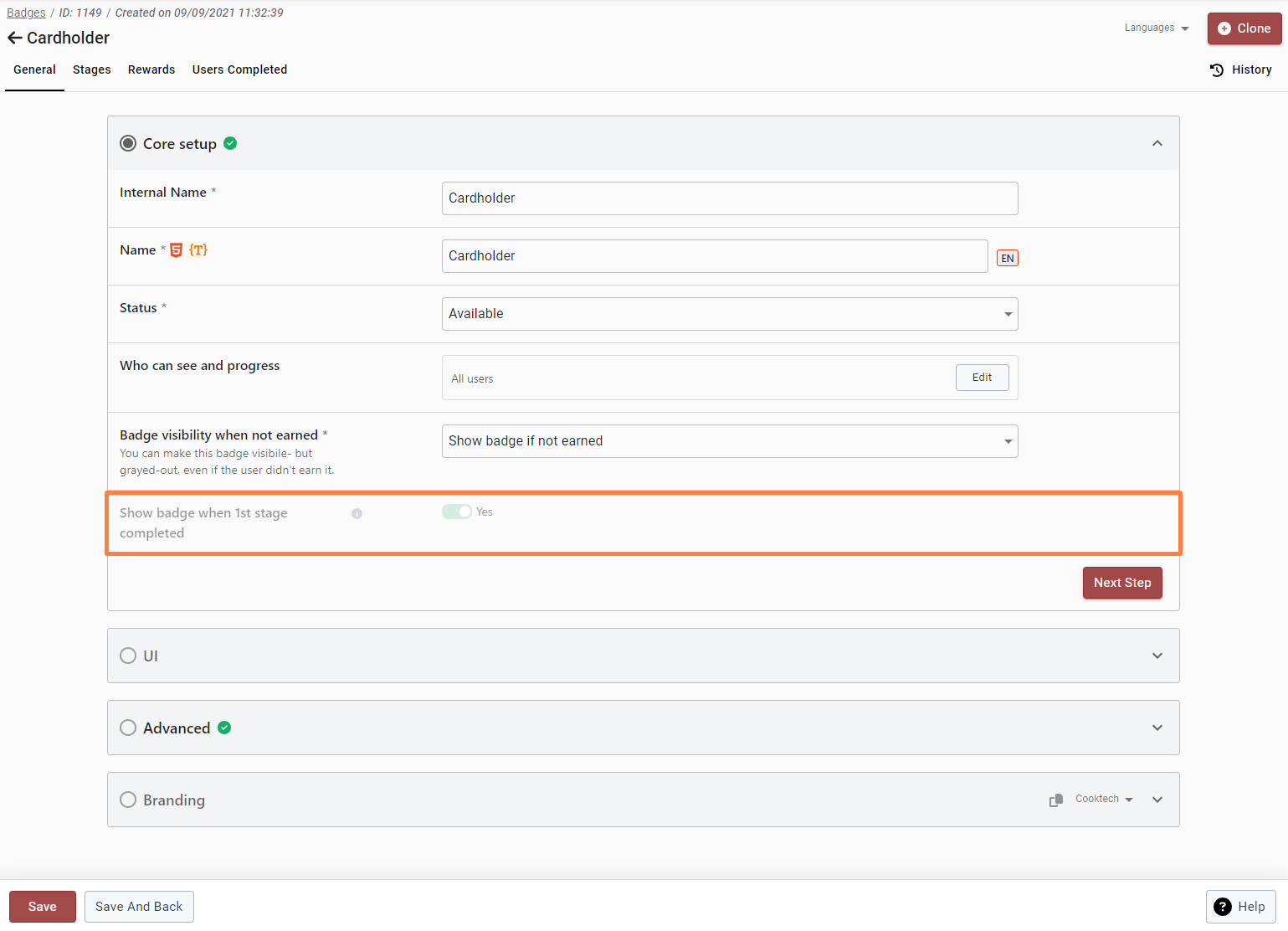Click the {T} template icon beside Name
The width and height of the screenshot is (1288, 931).
[x=198, y=250]
